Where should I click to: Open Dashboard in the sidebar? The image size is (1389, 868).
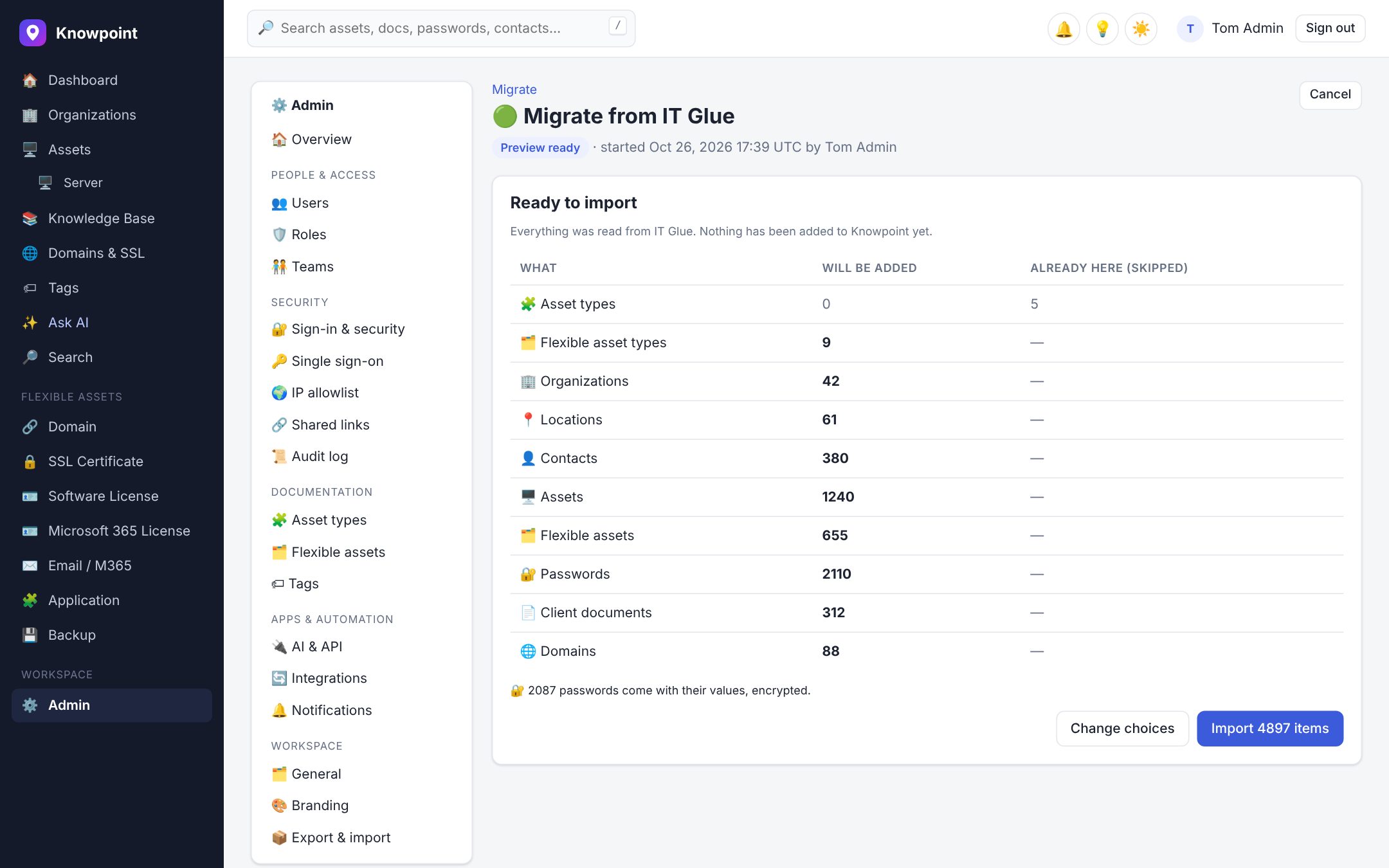(112, 80)
